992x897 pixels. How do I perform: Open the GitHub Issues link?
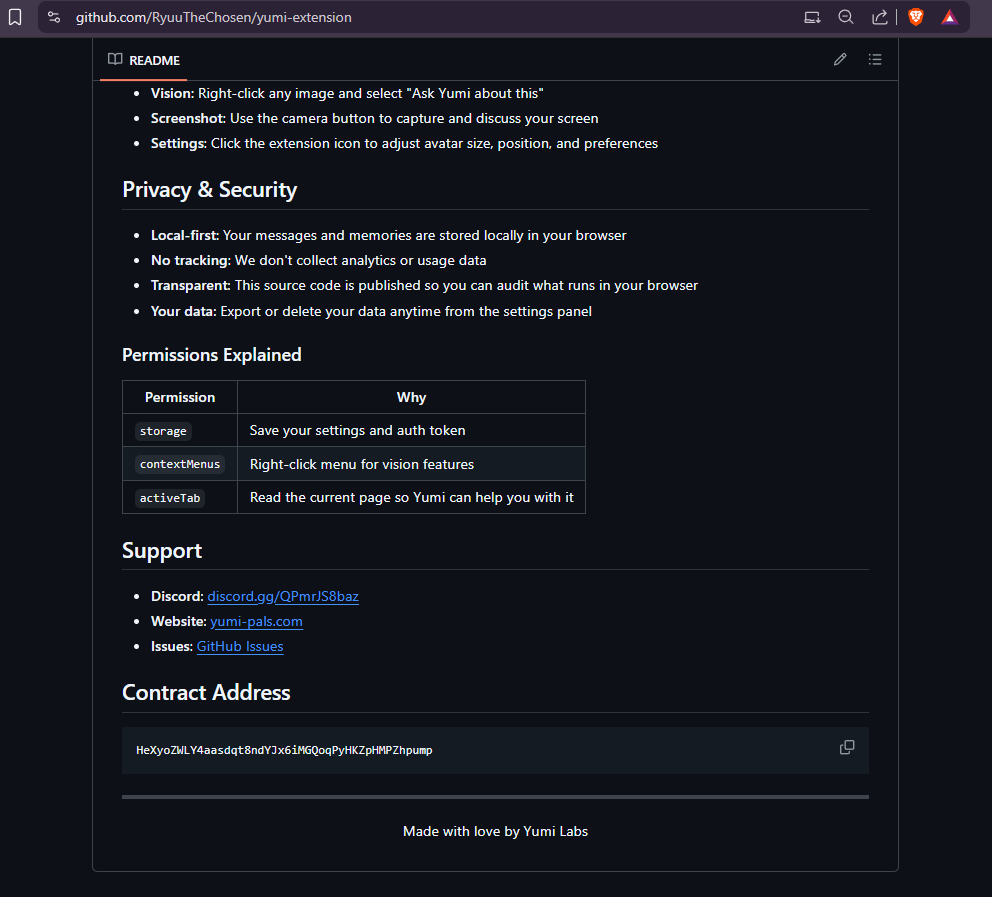pyautogui.click(x=240, y=646)
